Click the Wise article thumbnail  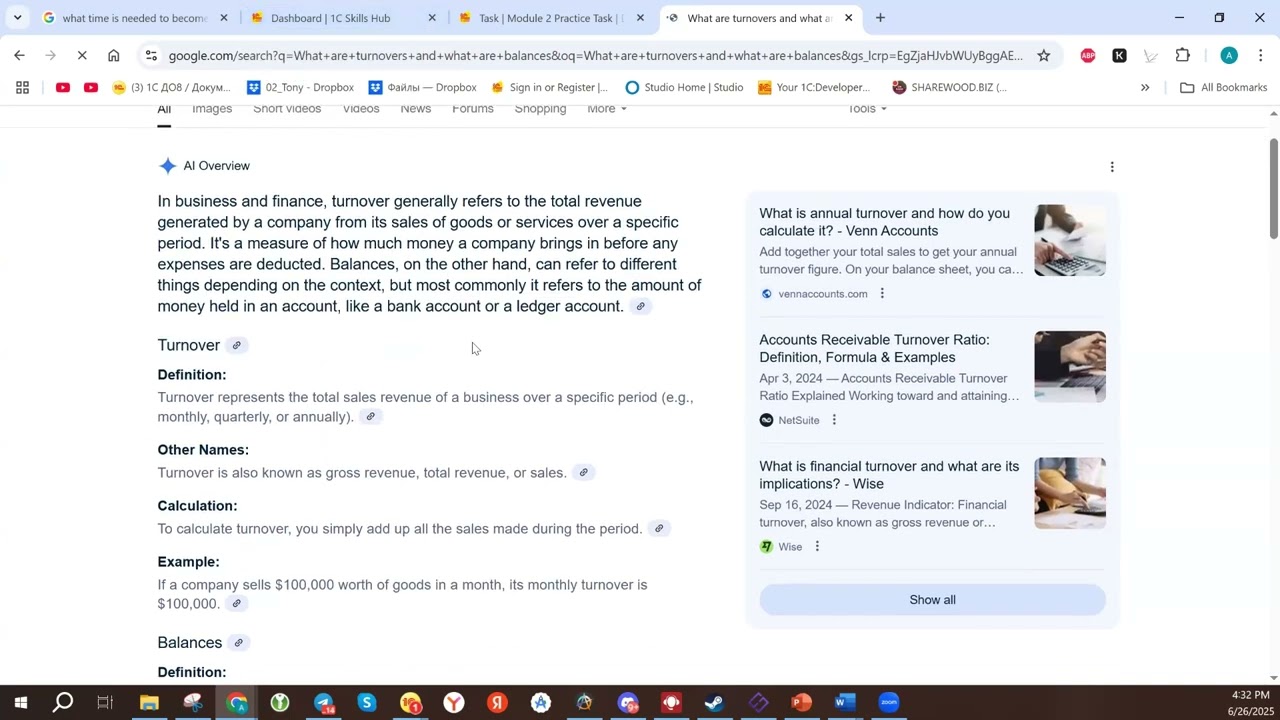click(1070, 493)
